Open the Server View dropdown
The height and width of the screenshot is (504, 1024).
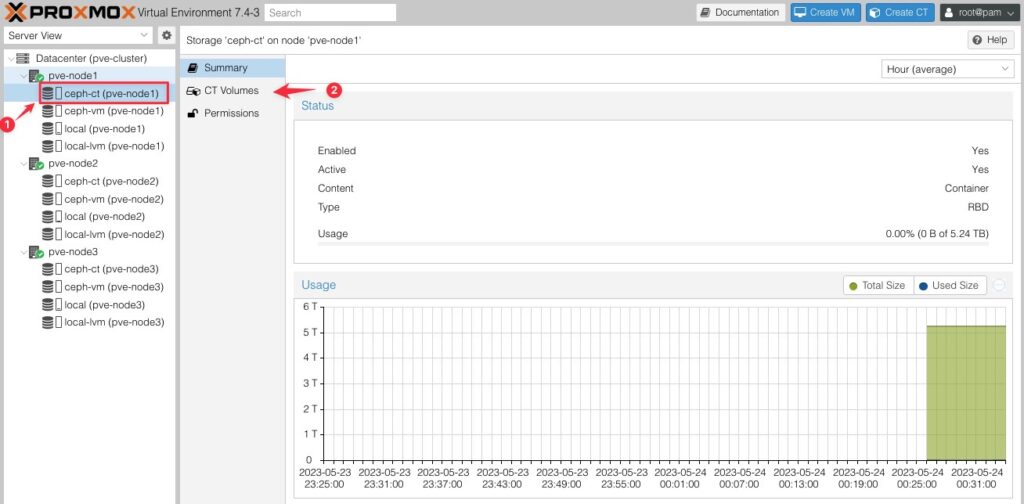144,35
